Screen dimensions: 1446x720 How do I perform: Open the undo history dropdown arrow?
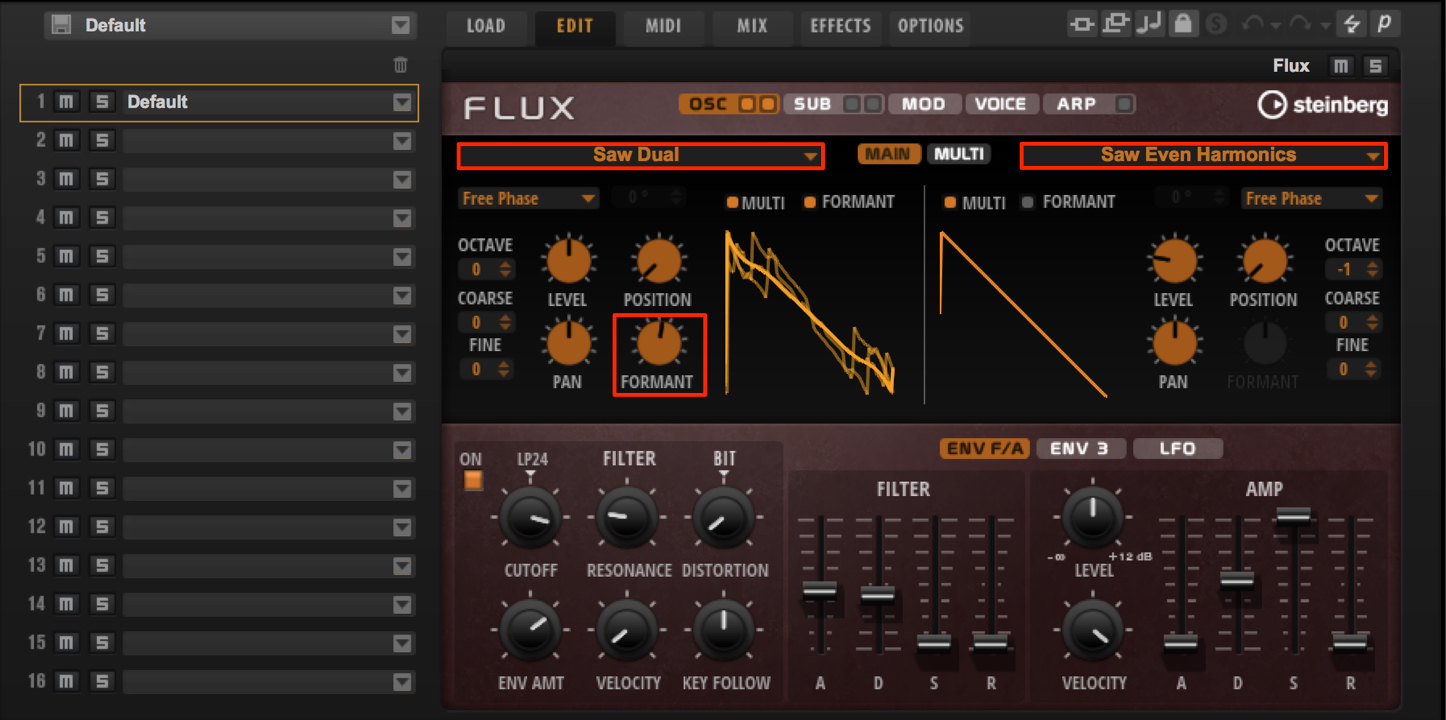(x=1277, y=26)
